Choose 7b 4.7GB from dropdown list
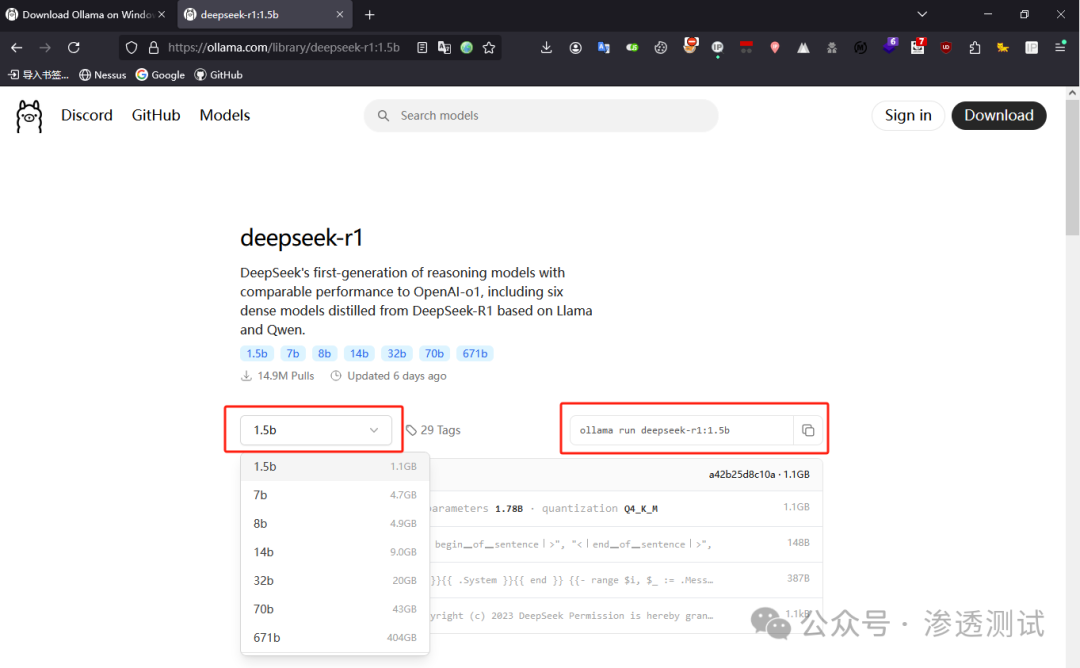 pyautogui.click(x=335, y=495)
